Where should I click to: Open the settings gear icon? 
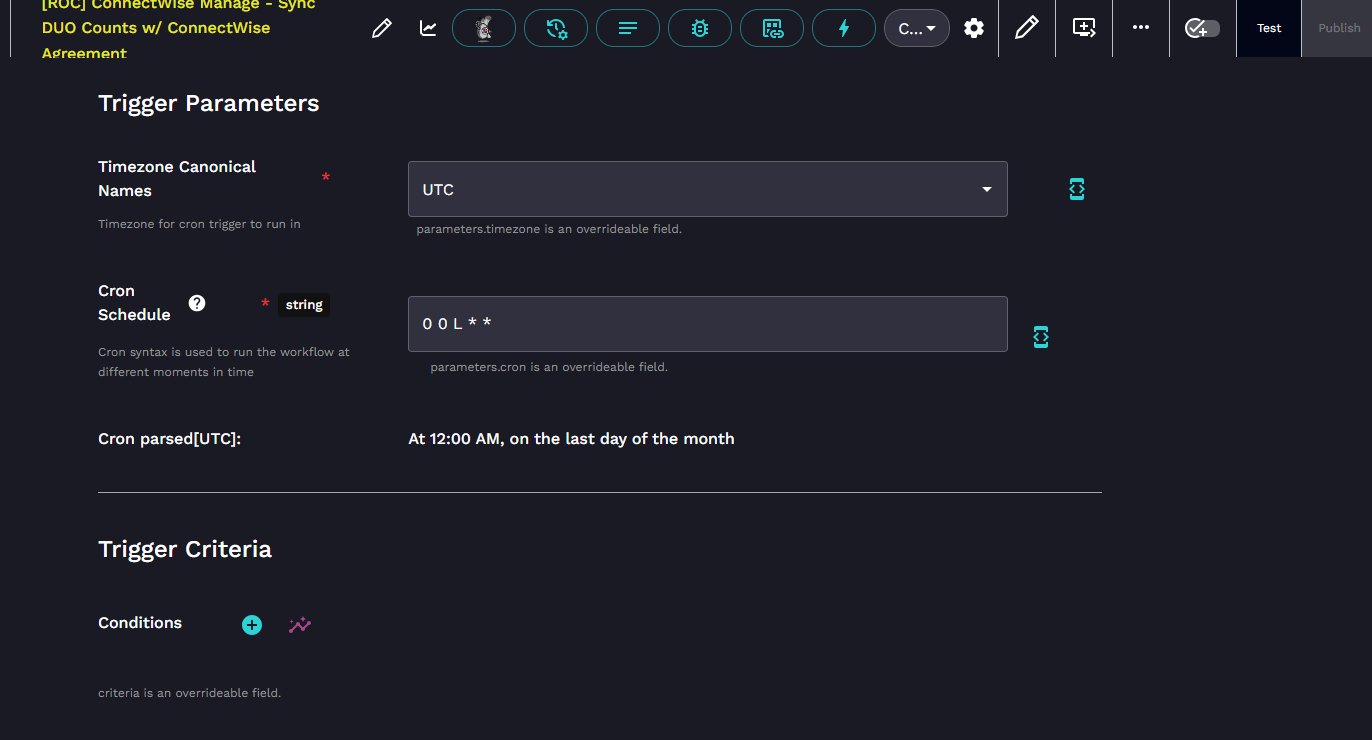click(974, 29)
